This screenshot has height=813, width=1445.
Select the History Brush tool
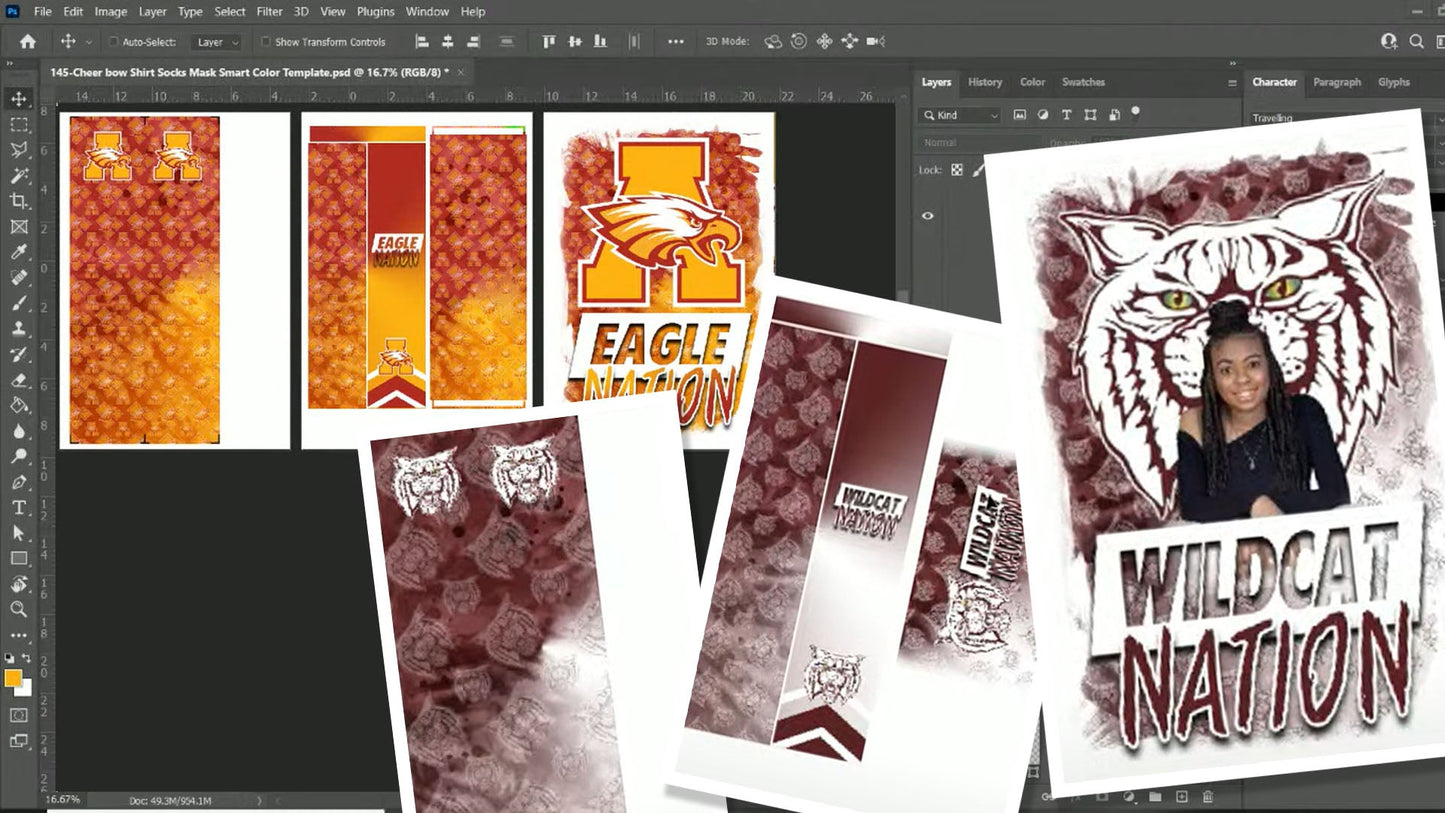click(19, 355)
